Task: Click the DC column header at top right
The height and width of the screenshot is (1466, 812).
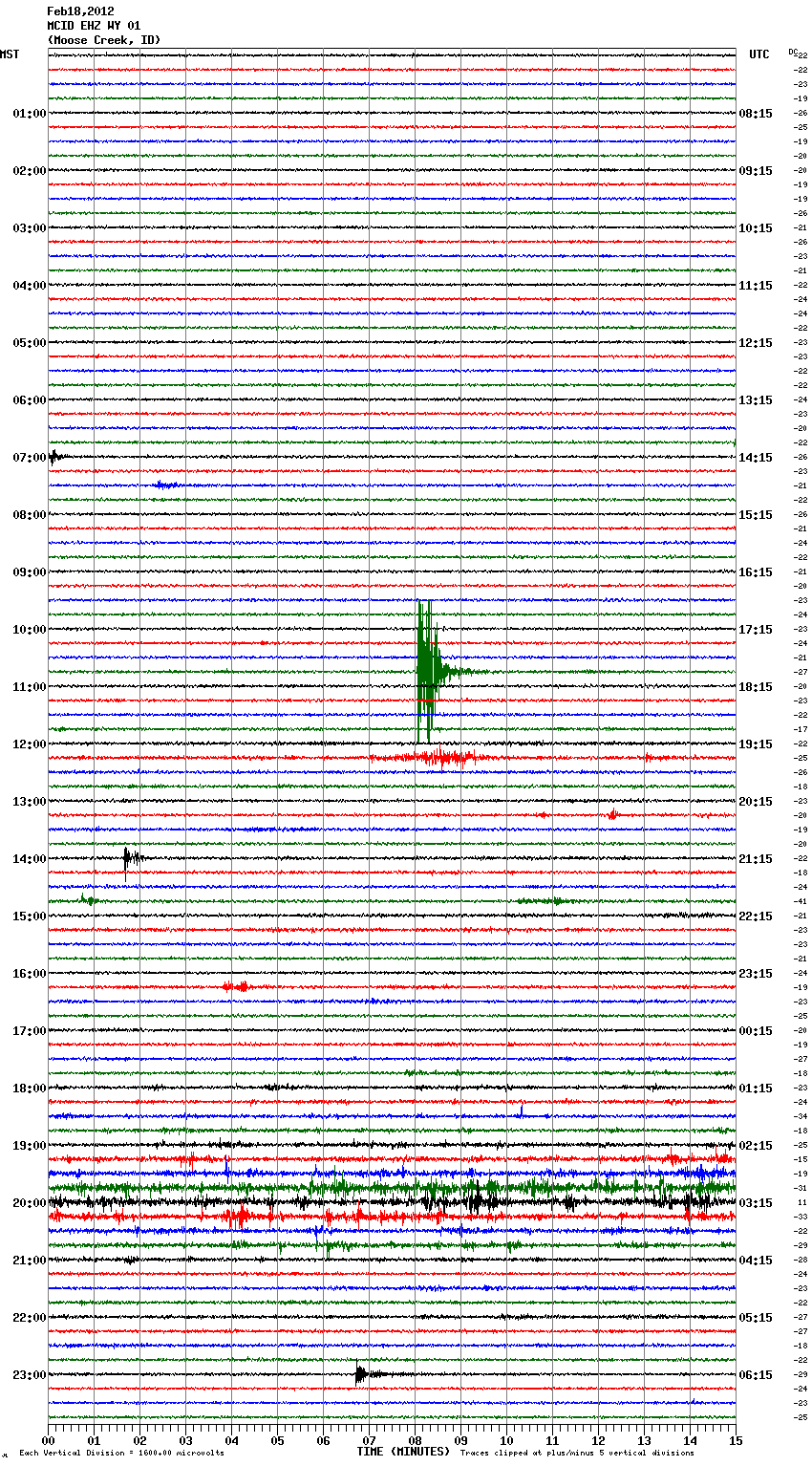Action: click(x=793, y=52)
